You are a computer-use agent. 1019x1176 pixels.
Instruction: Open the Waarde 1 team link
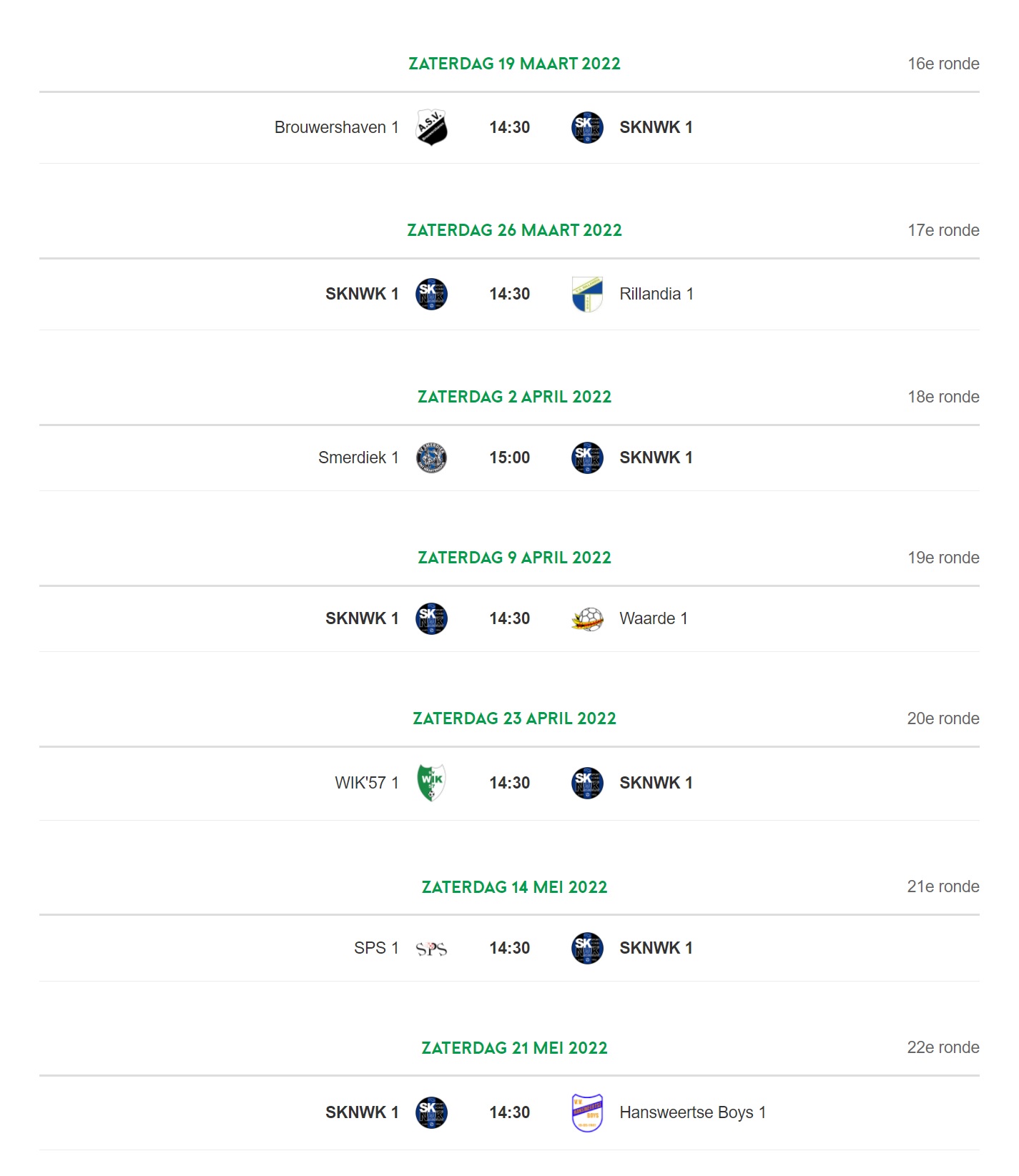point(654,618)
